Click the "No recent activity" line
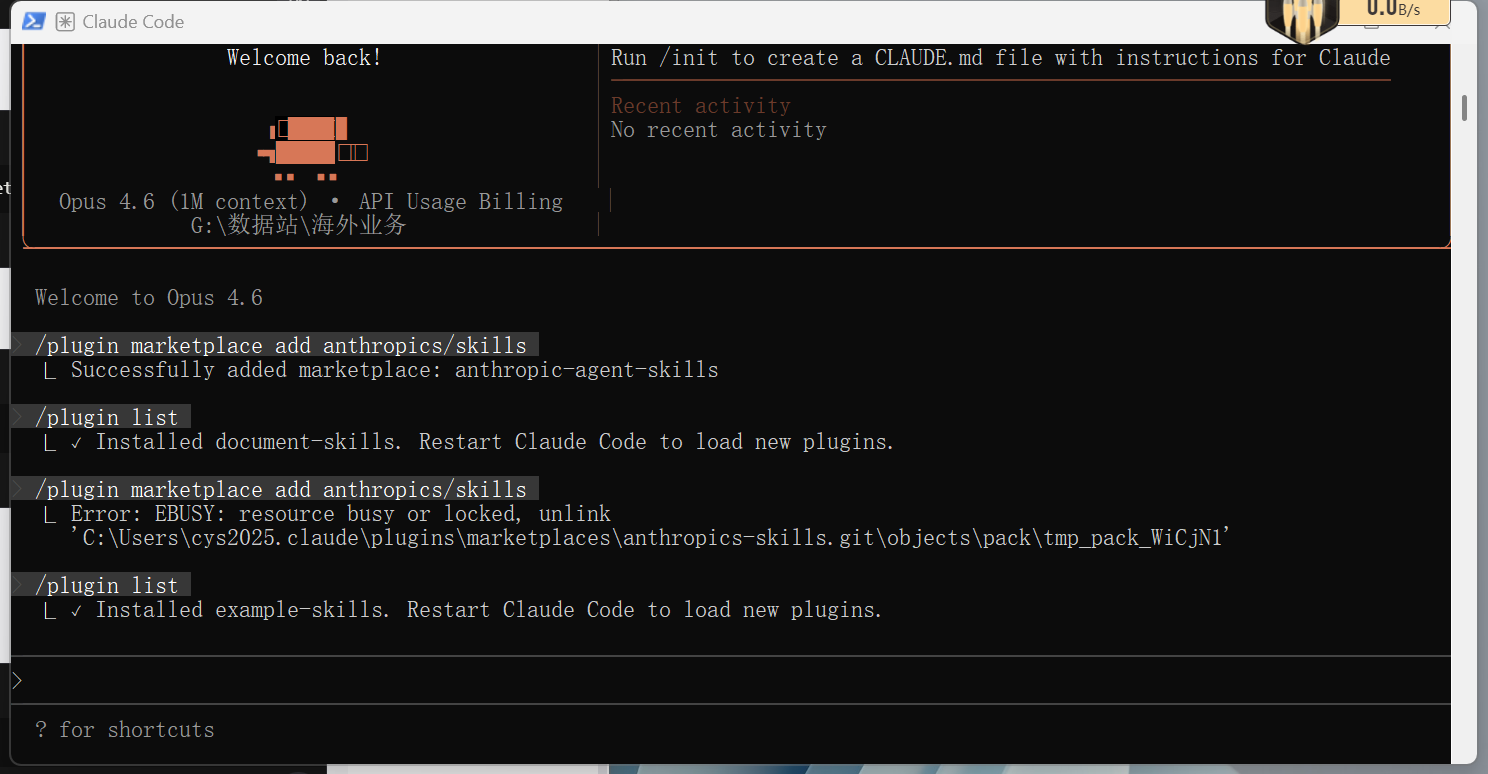Screen dimensions: 1488x774 coord(718,130)
